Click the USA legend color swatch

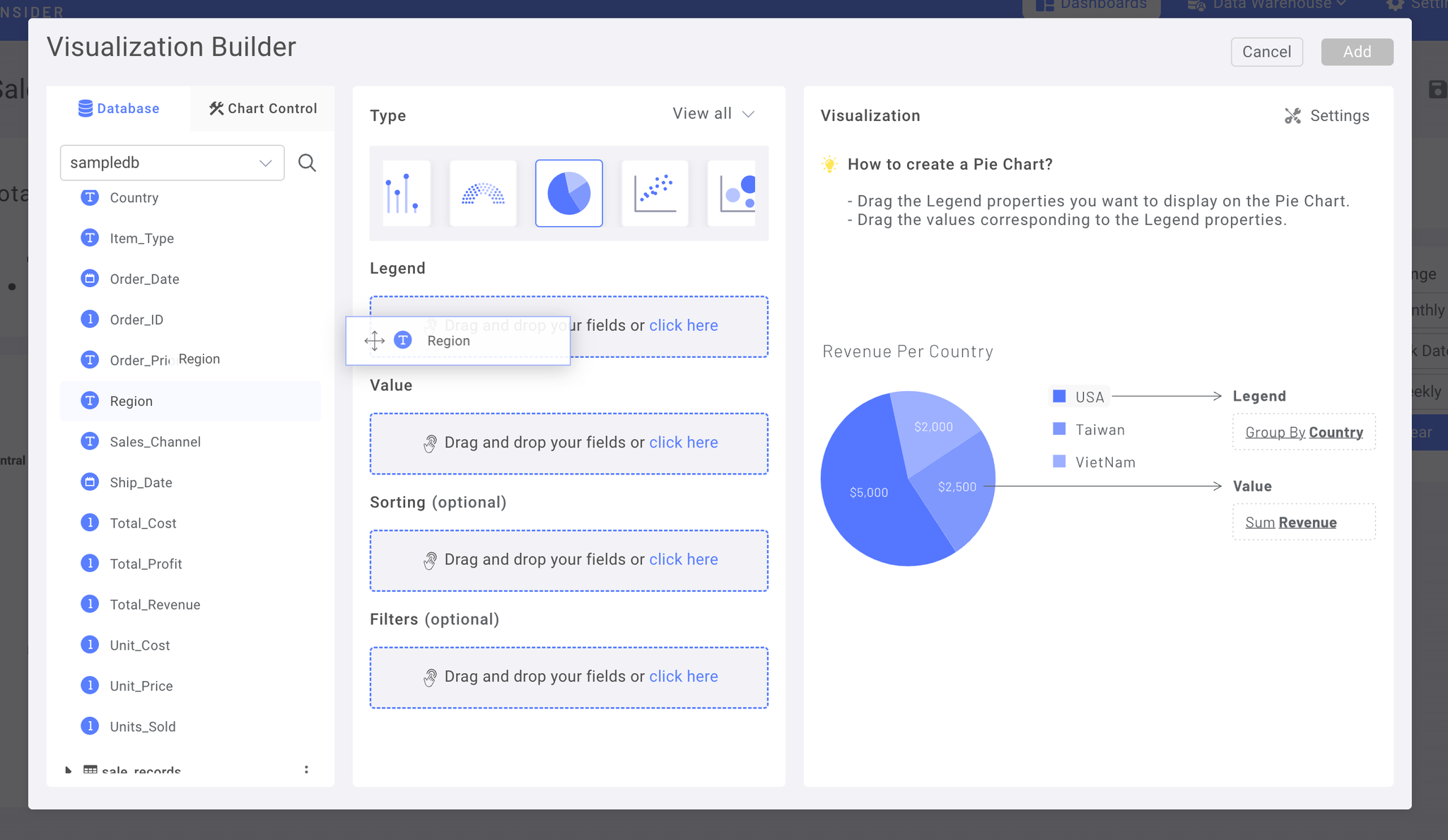[1059, 396]
